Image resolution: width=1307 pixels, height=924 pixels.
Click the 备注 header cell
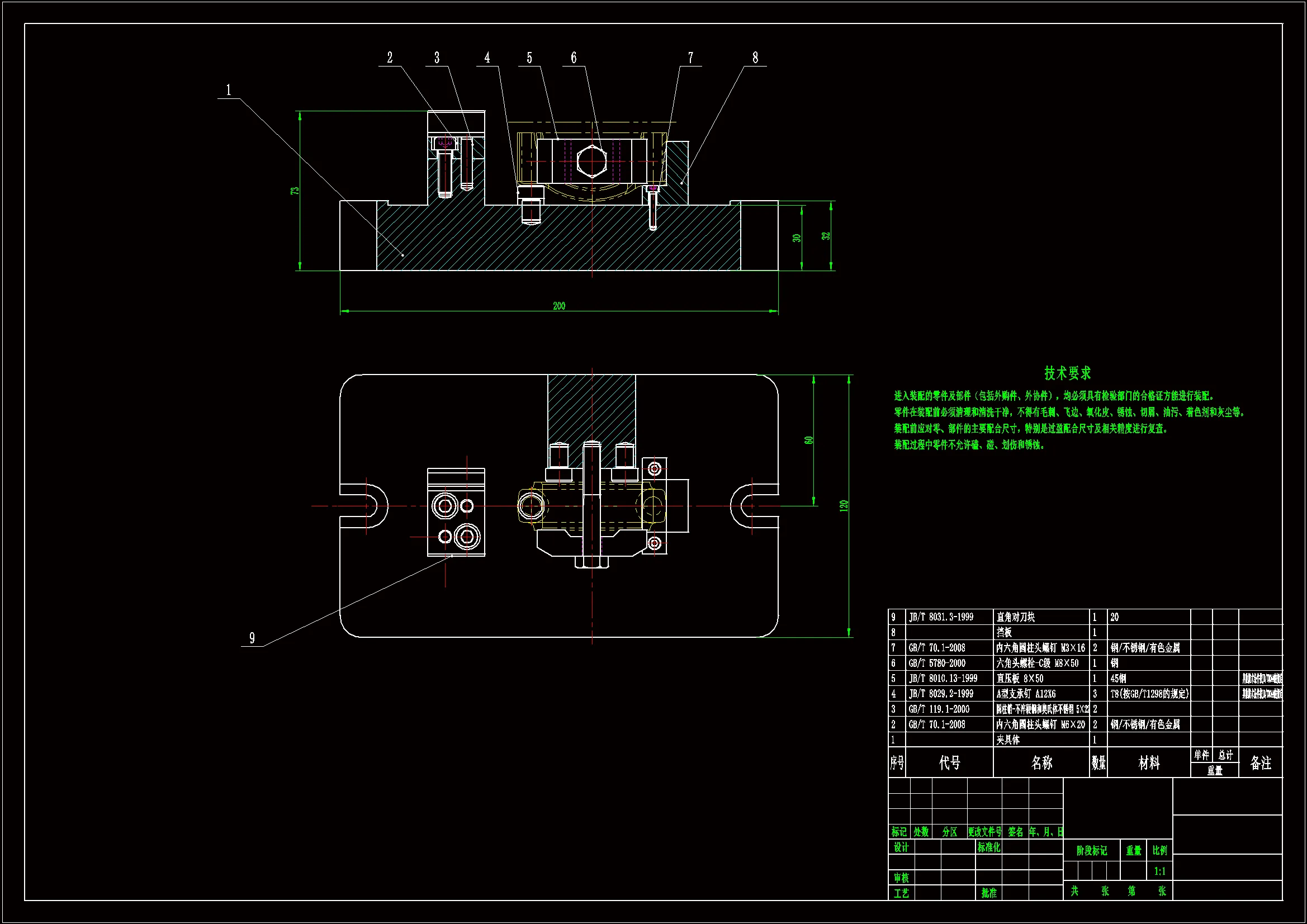pos(1260,763)
